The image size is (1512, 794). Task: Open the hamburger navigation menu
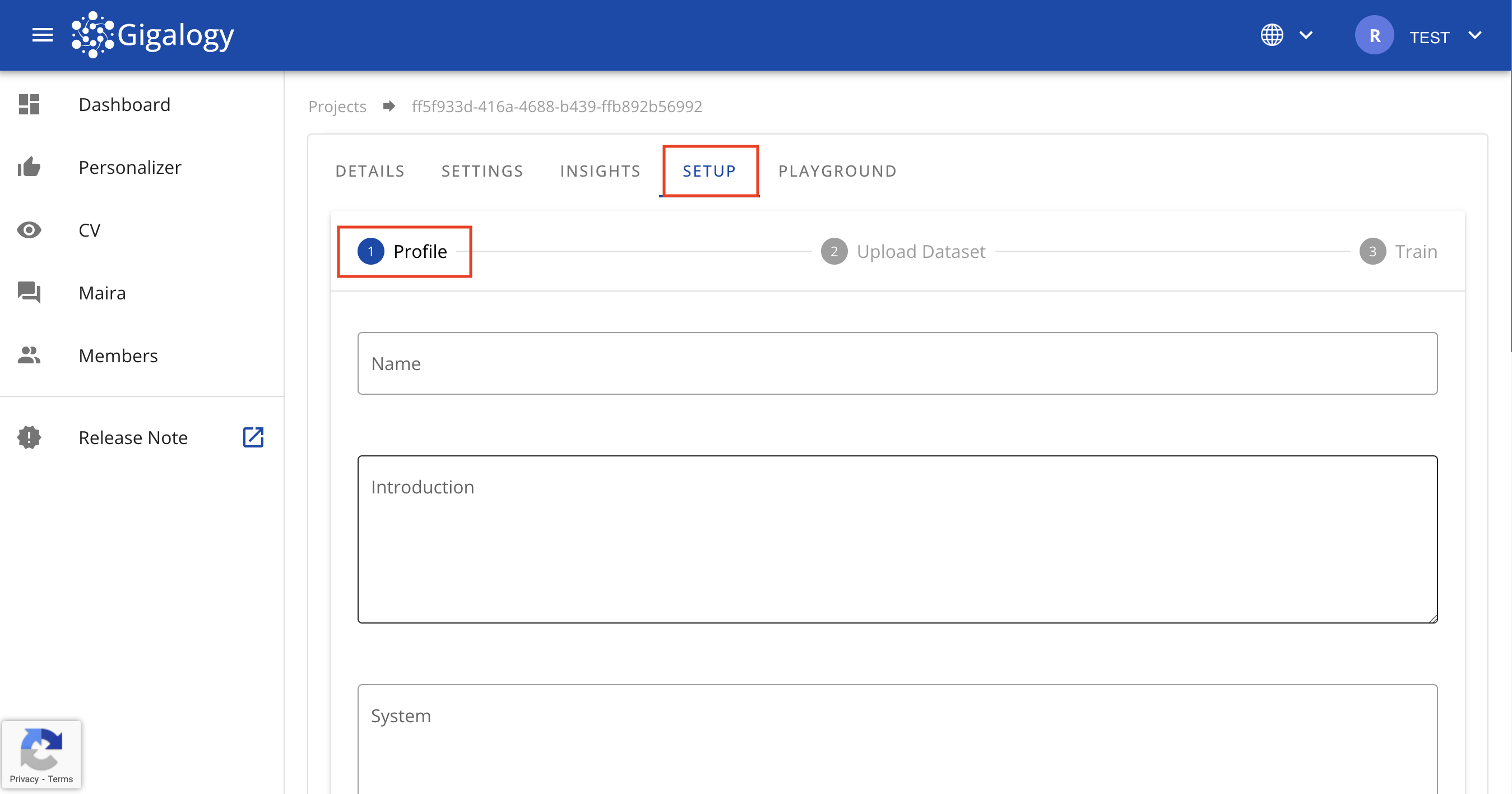point(41,35)
